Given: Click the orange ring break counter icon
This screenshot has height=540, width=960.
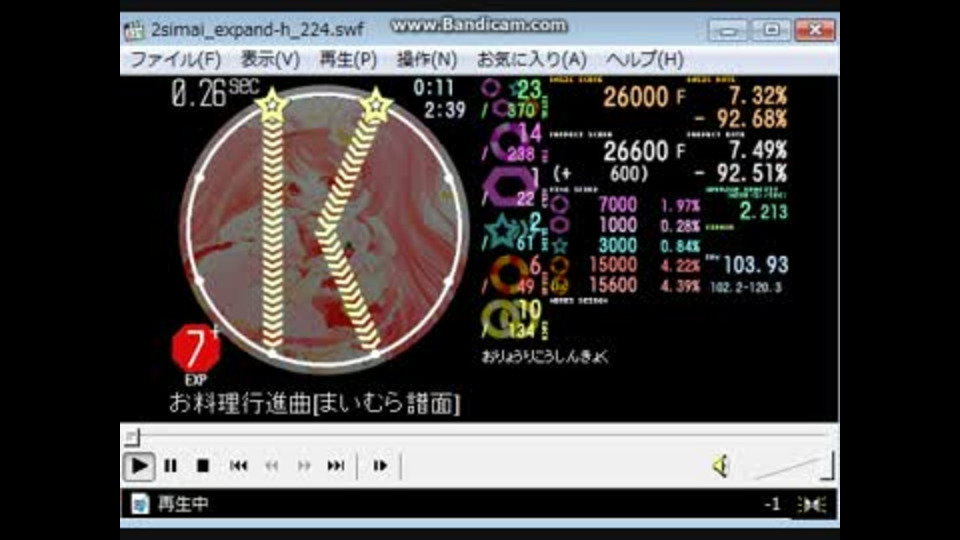Looking at the screenshot, I should (508, 274).
